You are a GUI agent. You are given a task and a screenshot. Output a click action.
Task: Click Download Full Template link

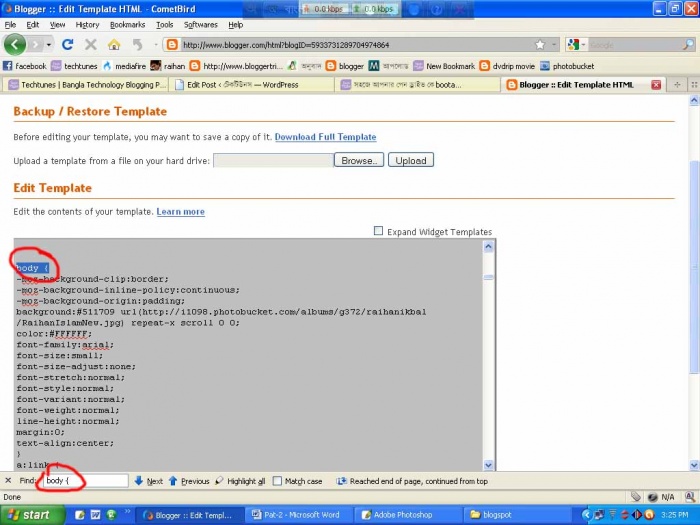[x=325, y=137]
